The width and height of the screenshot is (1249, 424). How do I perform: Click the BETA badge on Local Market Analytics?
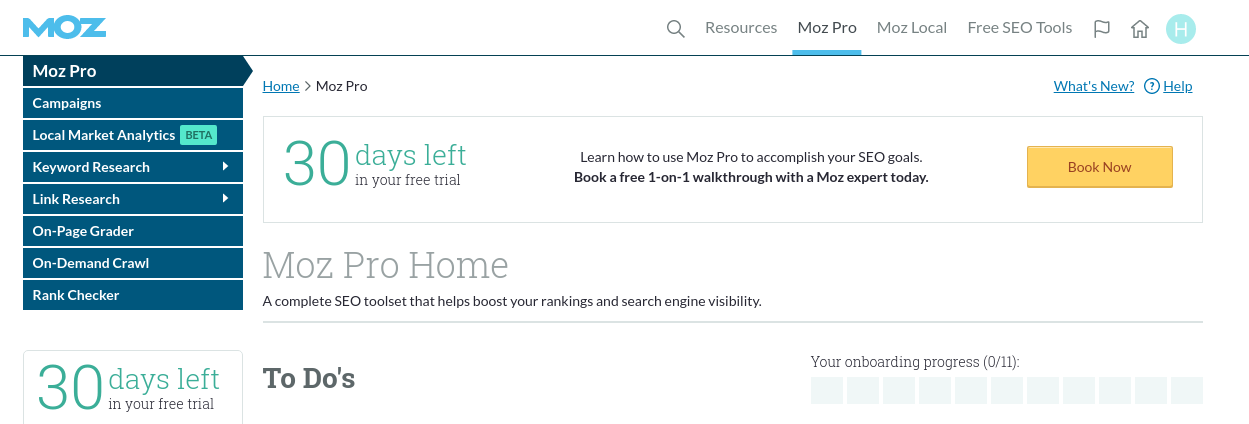point(198,135)
